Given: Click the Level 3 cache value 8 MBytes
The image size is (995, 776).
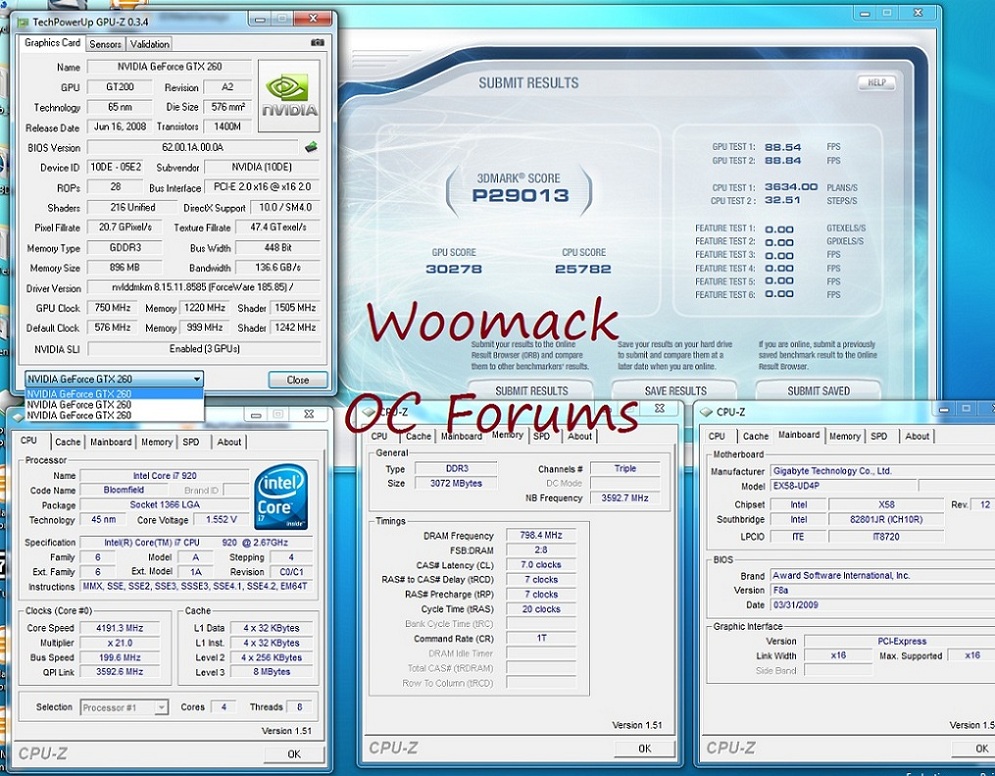Looking at the screenshot, I should coord(272,672).
